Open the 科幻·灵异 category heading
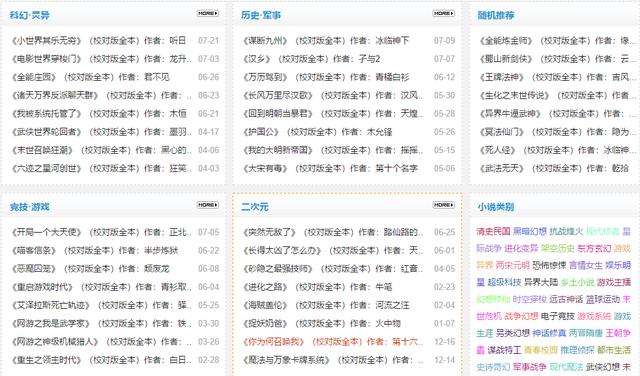The height and width of the screenshot is (376, 640). [x=30, y=16]
